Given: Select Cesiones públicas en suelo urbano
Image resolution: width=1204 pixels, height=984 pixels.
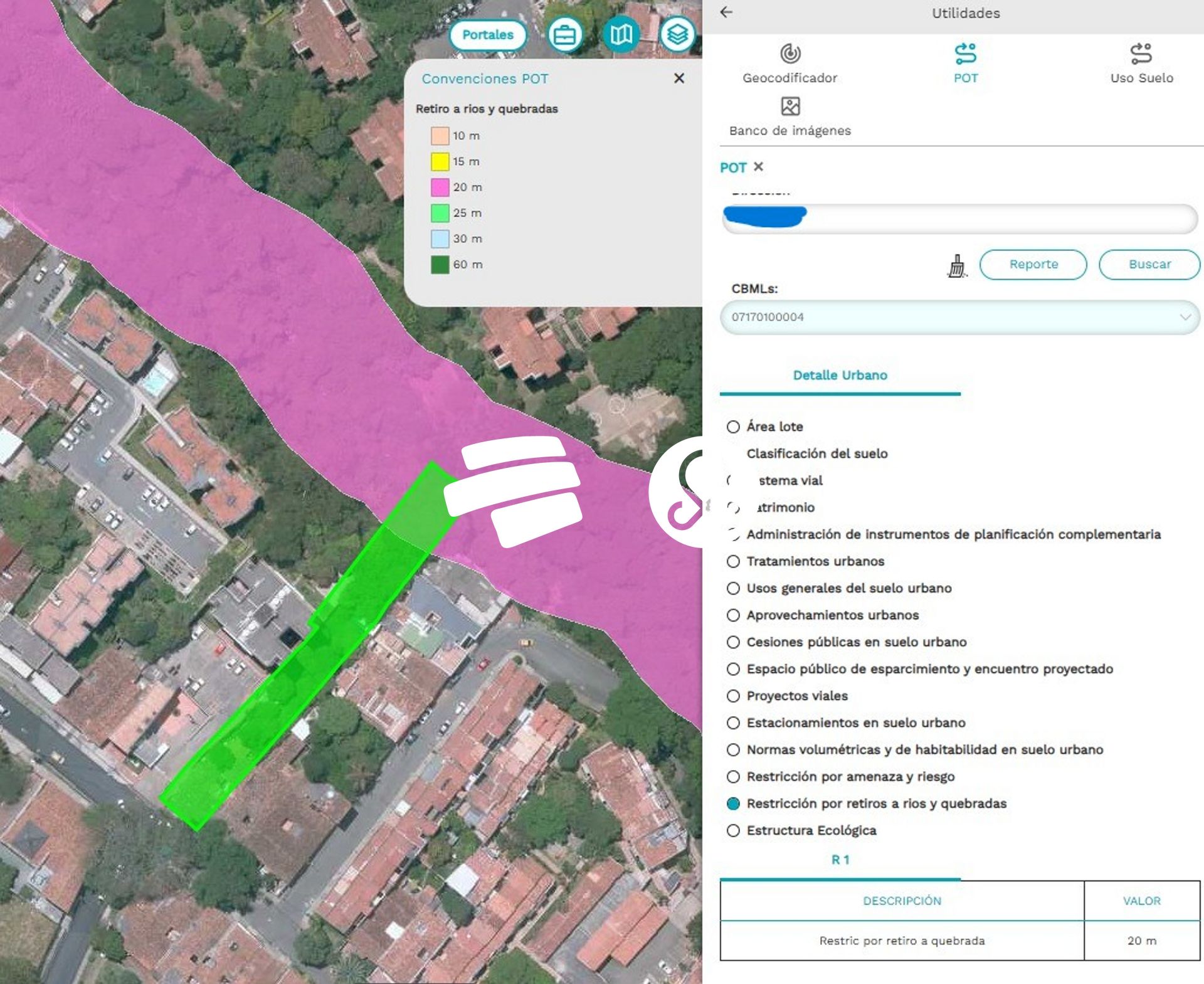Looking at the screenshot, I should pyautogui.click(x=733, y=643).
